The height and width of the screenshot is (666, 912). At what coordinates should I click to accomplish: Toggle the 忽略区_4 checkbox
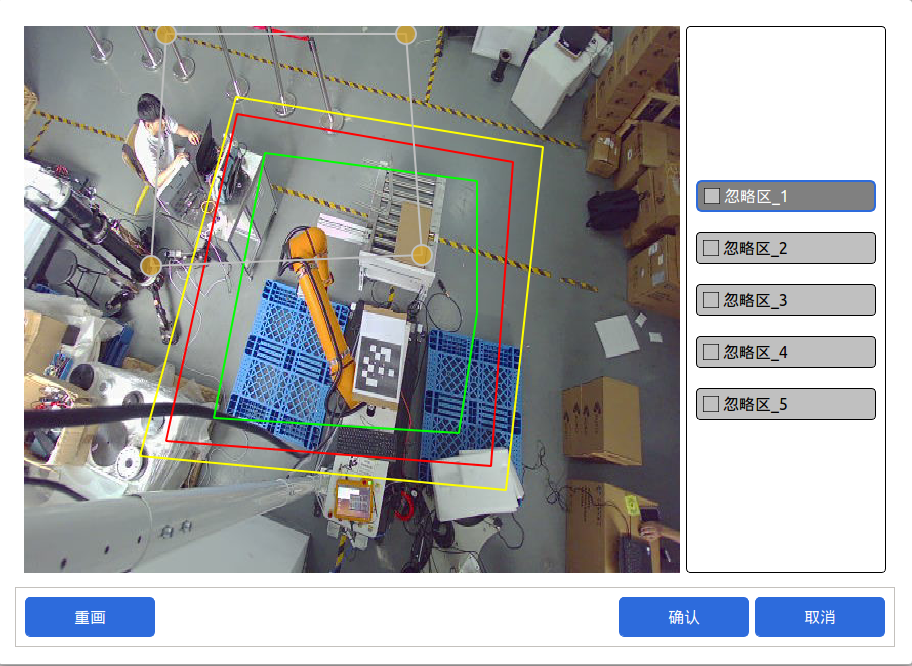(711, 352)
